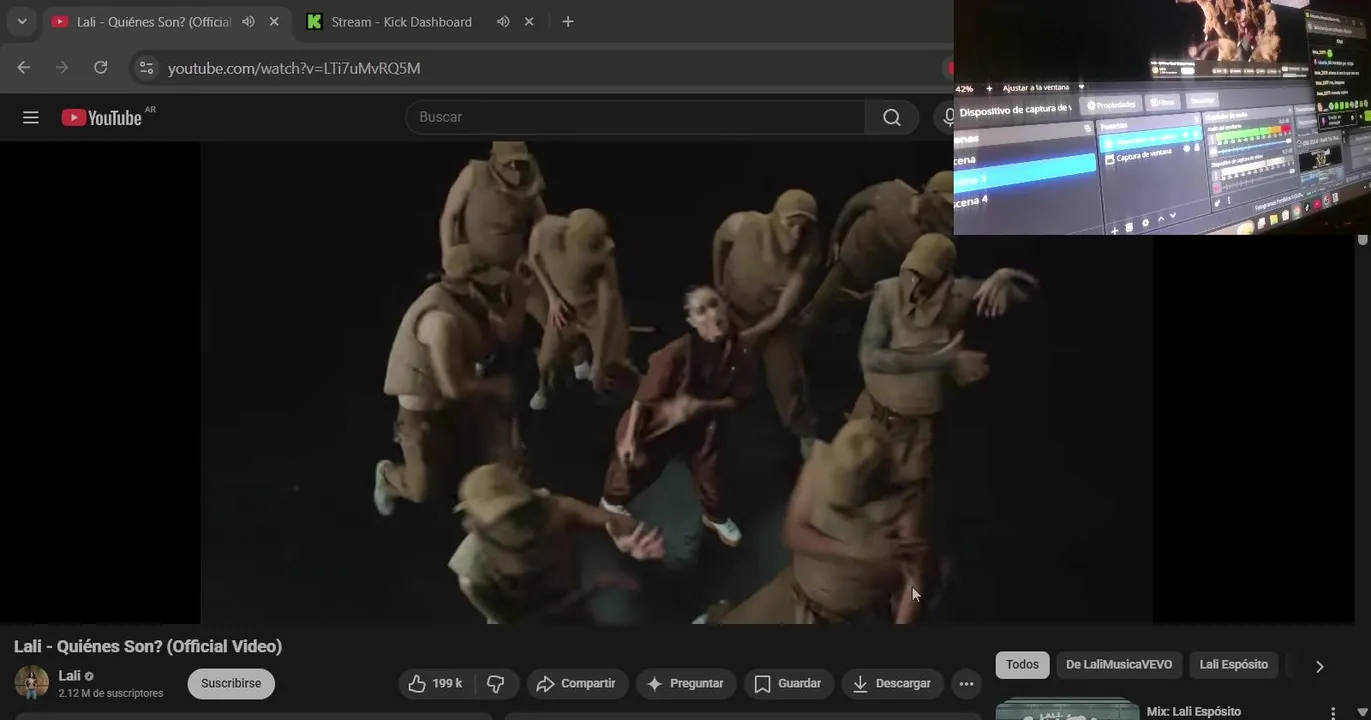Screen dimensions: 1371x720
Task: Save the video with Guardar
Action: tap(788, 684)
